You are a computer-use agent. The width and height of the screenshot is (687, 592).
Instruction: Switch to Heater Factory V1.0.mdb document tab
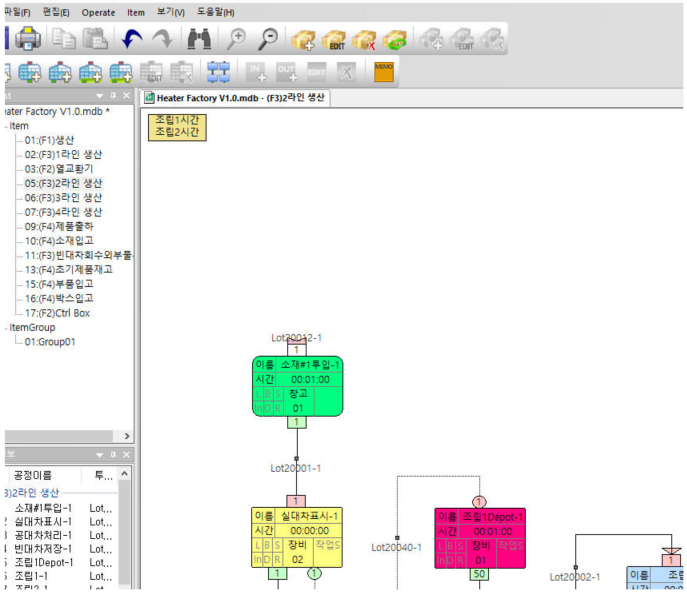(238, 98)
